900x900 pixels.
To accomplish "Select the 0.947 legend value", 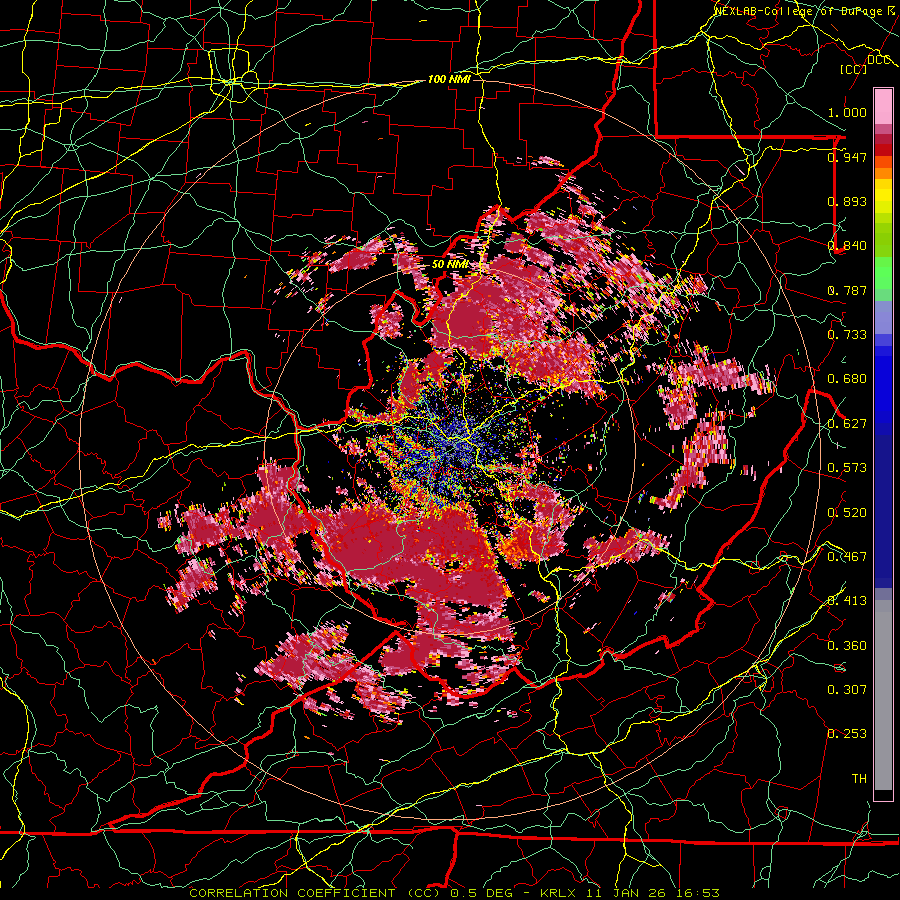I will click(x=847, y=157).
